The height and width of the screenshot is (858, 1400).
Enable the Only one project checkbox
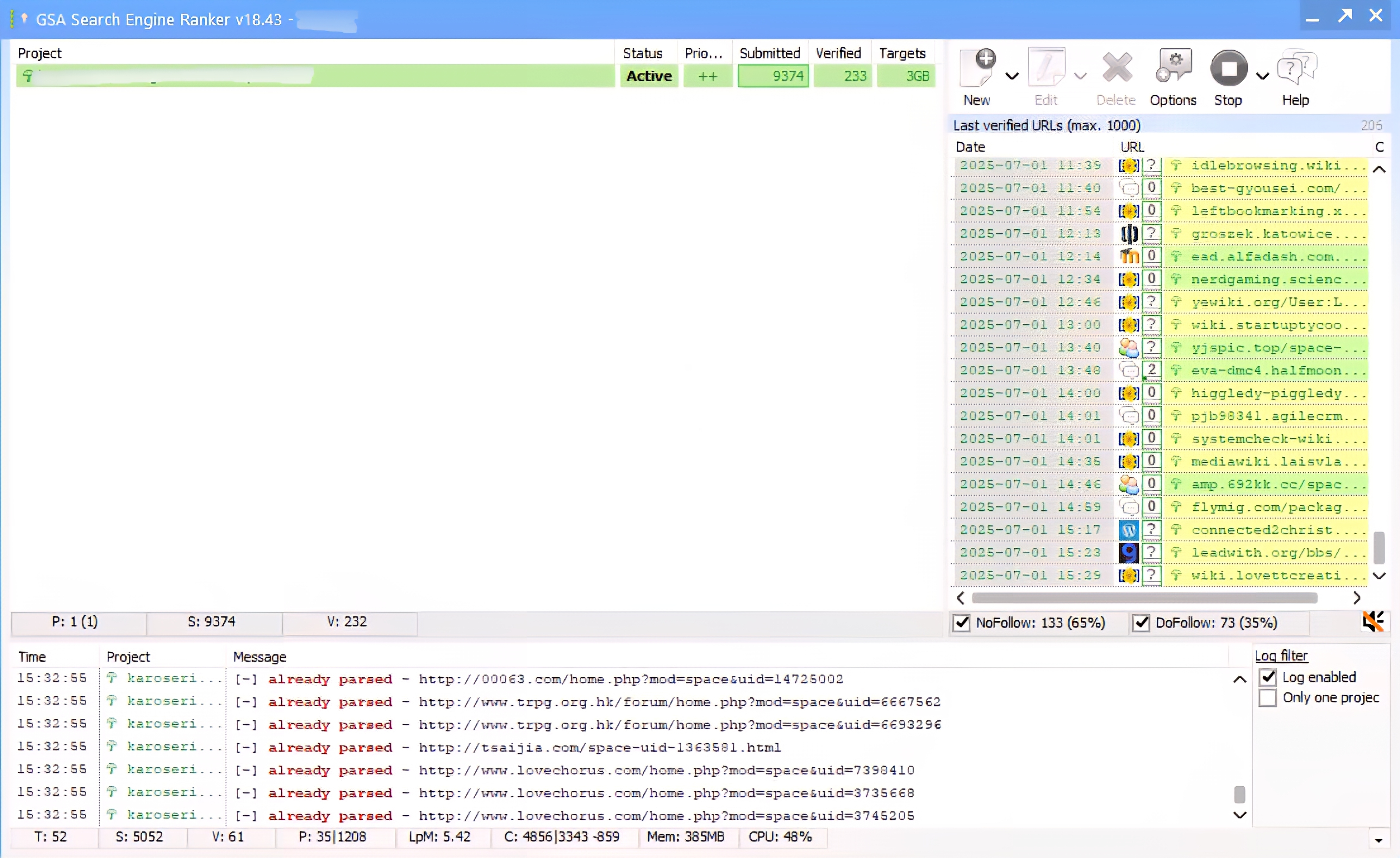pos(1268,698)
